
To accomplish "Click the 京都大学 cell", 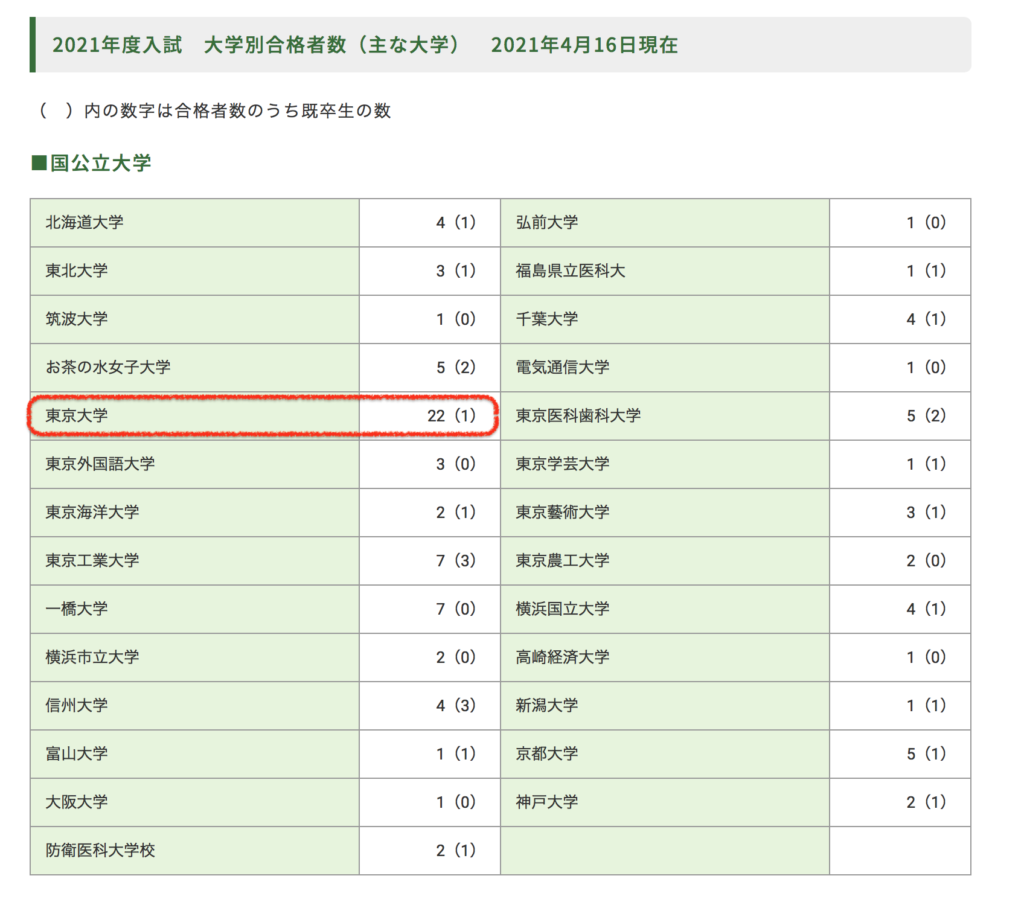I will point(665,754).
